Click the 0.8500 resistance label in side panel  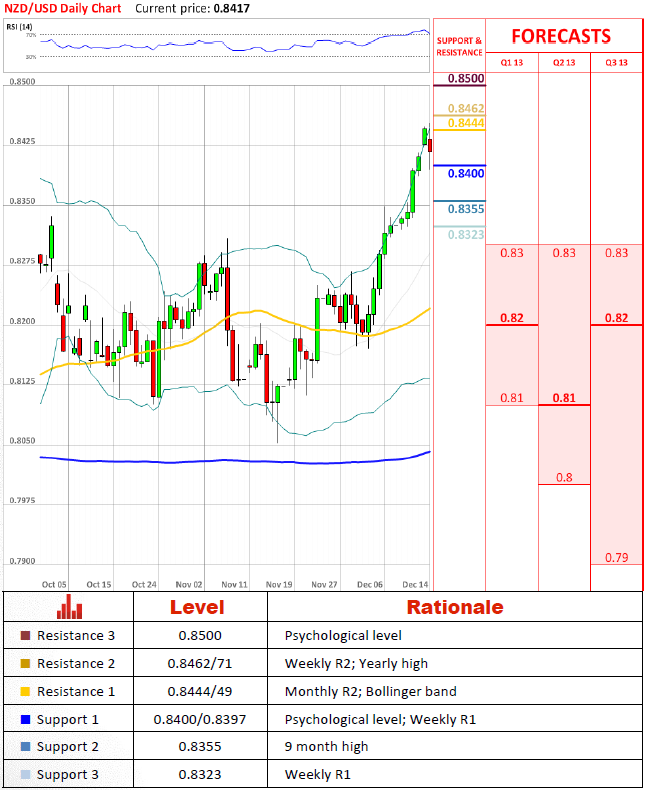(466, 78)
